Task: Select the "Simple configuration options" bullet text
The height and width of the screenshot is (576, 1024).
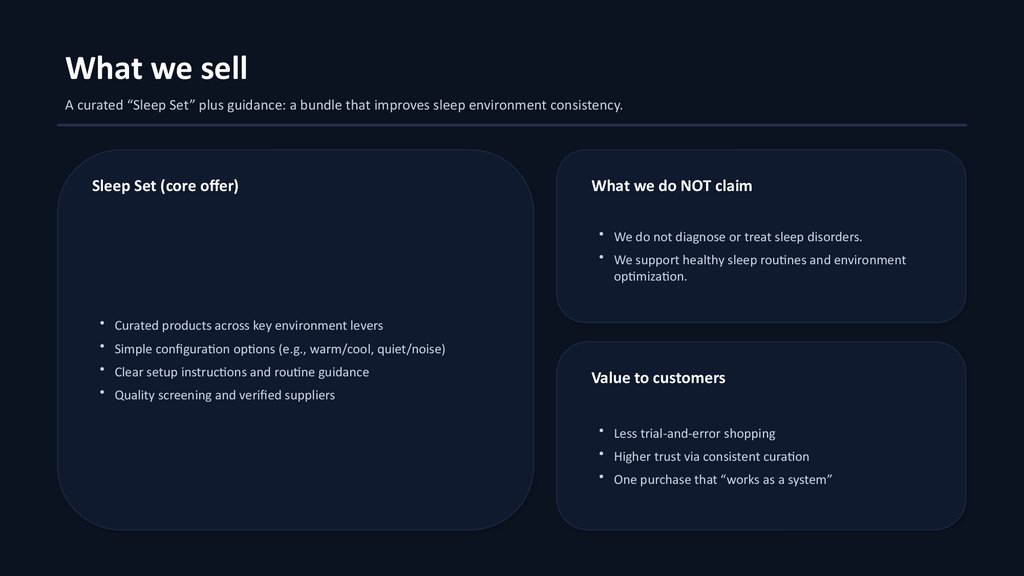Action: 279,349
